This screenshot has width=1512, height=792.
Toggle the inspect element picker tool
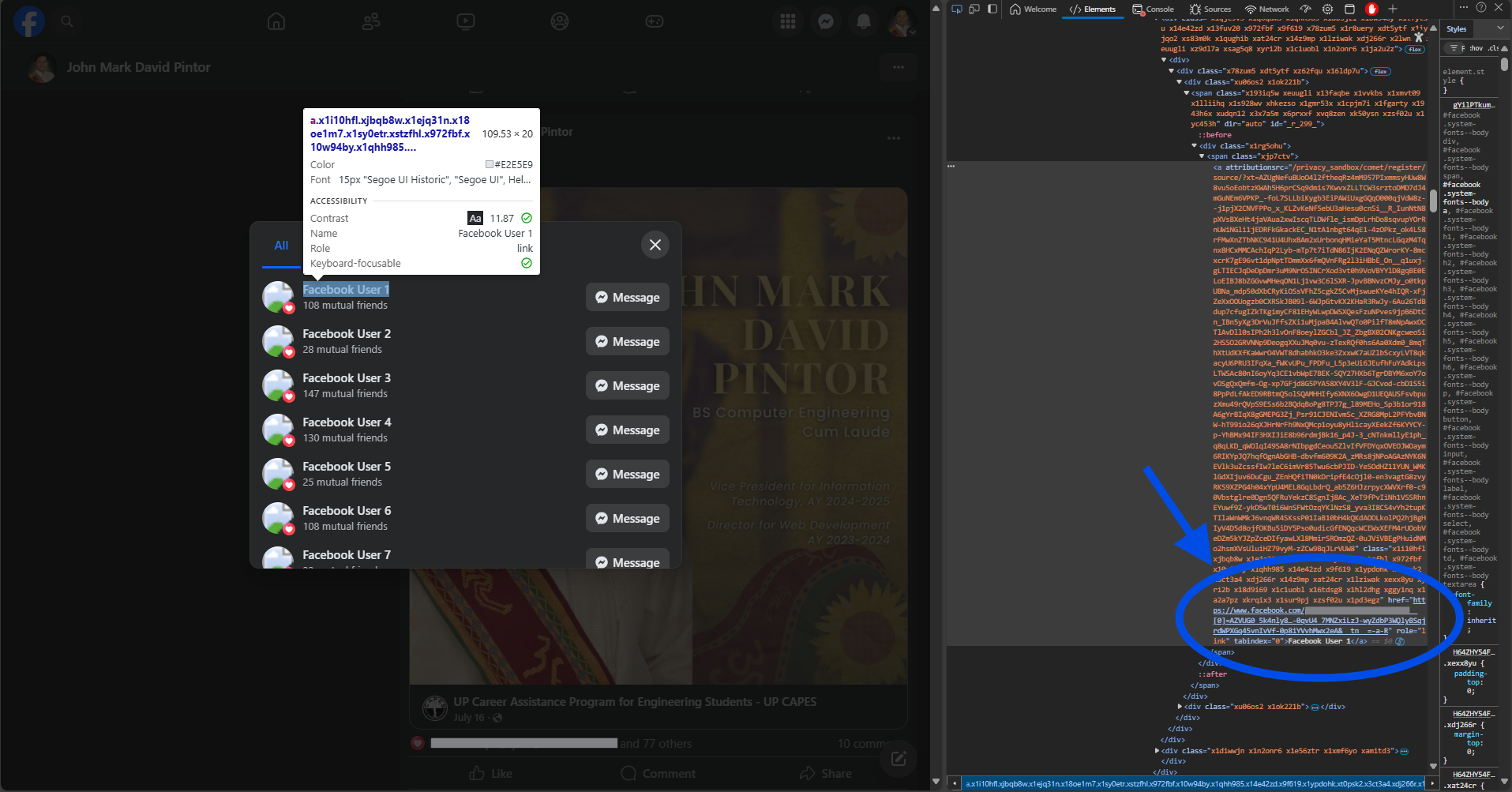point(957,9)
